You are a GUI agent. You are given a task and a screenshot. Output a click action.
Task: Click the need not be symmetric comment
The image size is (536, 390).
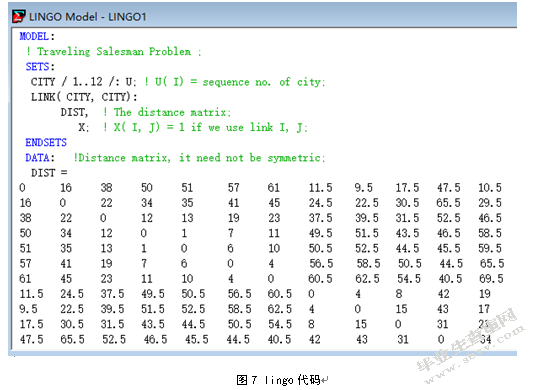(199, 158)
